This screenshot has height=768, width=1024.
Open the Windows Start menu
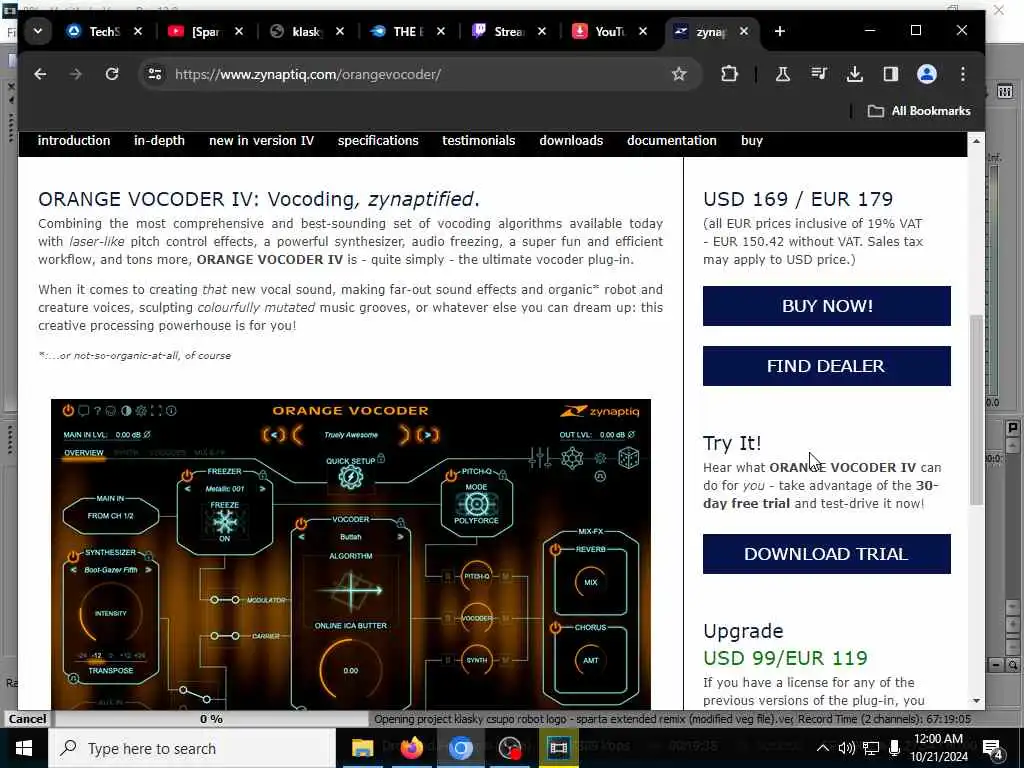coord(24,748)
